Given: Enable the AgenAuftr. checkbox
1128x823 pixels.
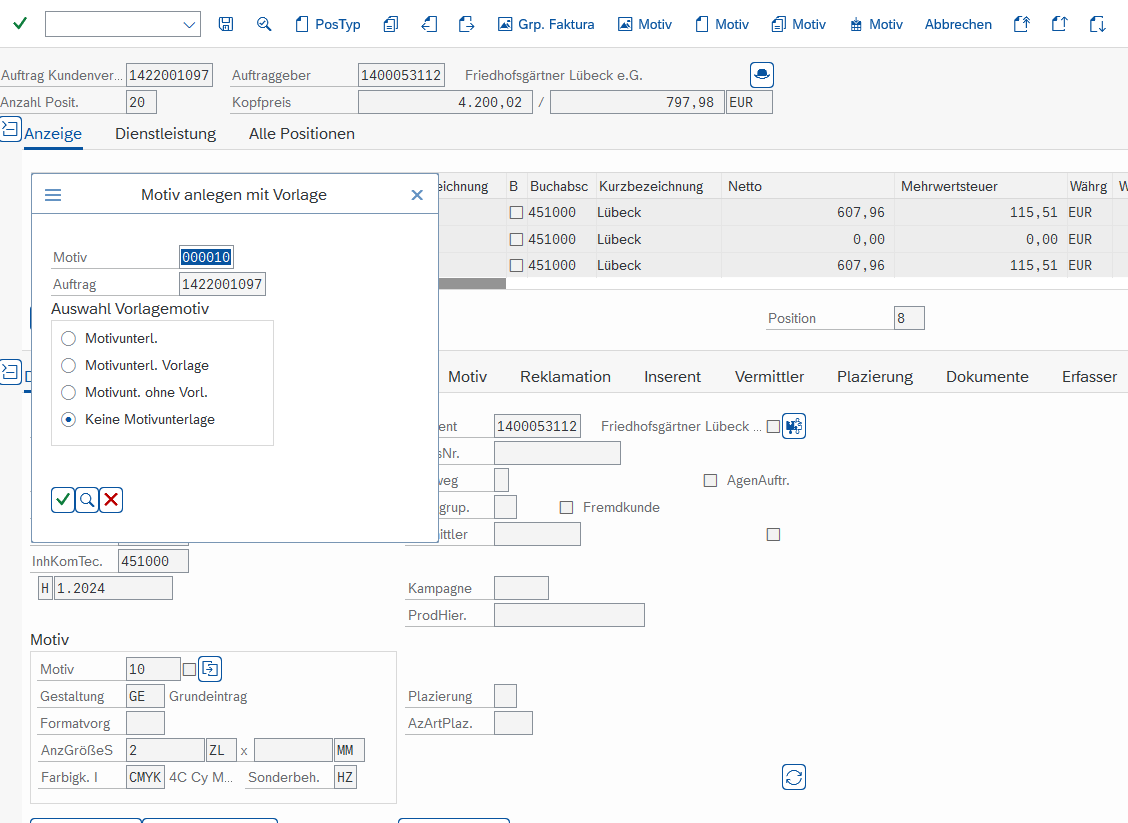Looking at the screenshot, I should pos(710,481).
